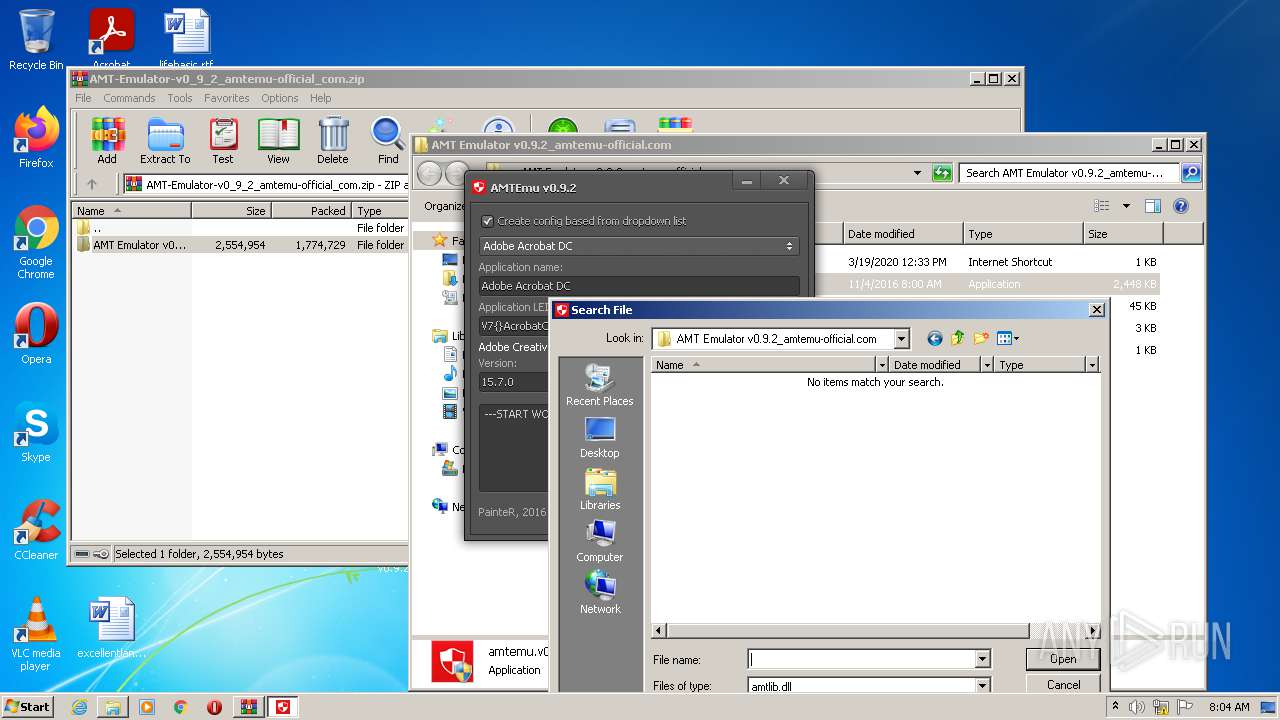Open excellent Word document on desktop
1280x720 pixels.
[111, 629]
